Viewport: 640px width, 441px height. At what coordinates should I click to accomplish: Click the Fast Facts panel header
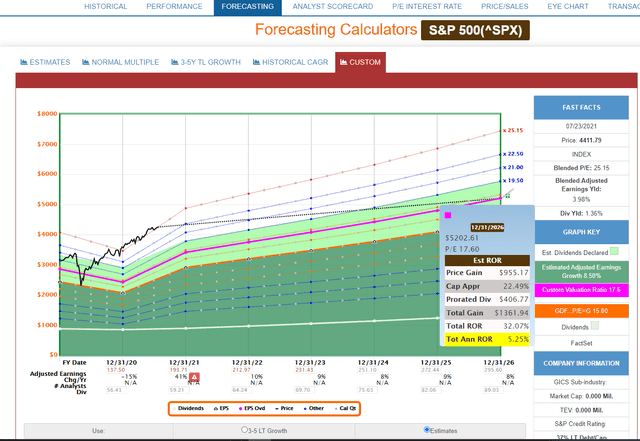click(581, 107)
